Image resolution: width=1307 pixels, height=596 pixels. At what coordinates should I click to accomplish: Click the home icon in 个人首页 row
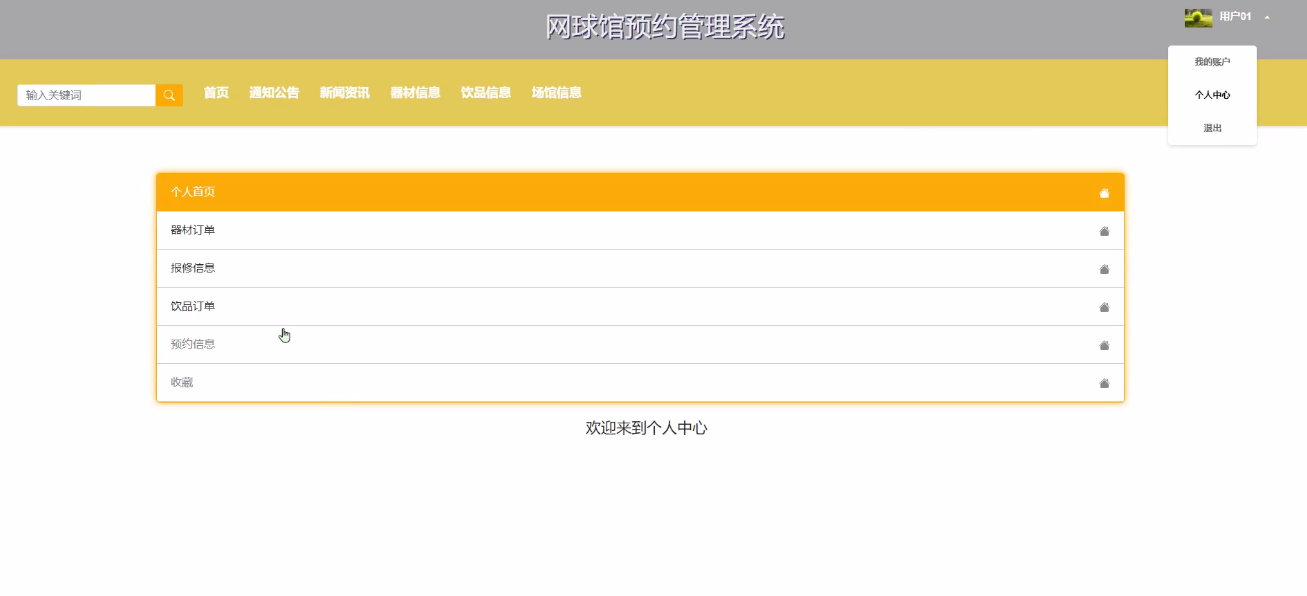point(1104,193)
